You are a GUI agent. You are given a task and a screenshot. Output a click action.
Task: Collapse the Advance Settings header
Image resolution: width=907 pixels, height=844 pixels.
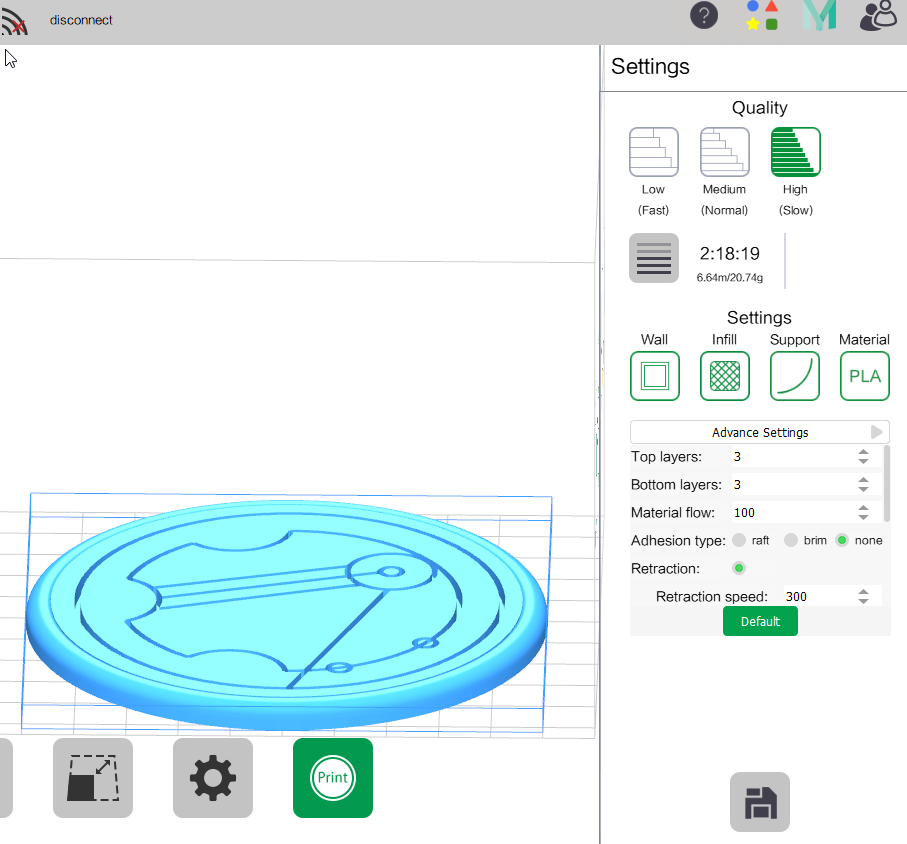759,432
